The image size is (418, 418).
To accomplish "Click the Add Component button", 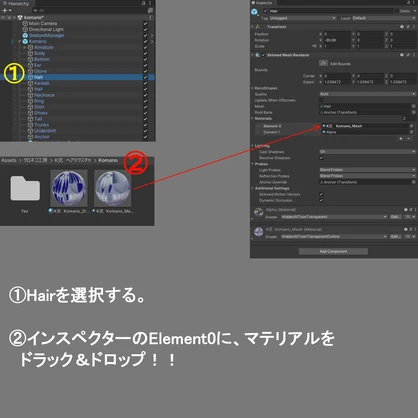I will [333, 251].
